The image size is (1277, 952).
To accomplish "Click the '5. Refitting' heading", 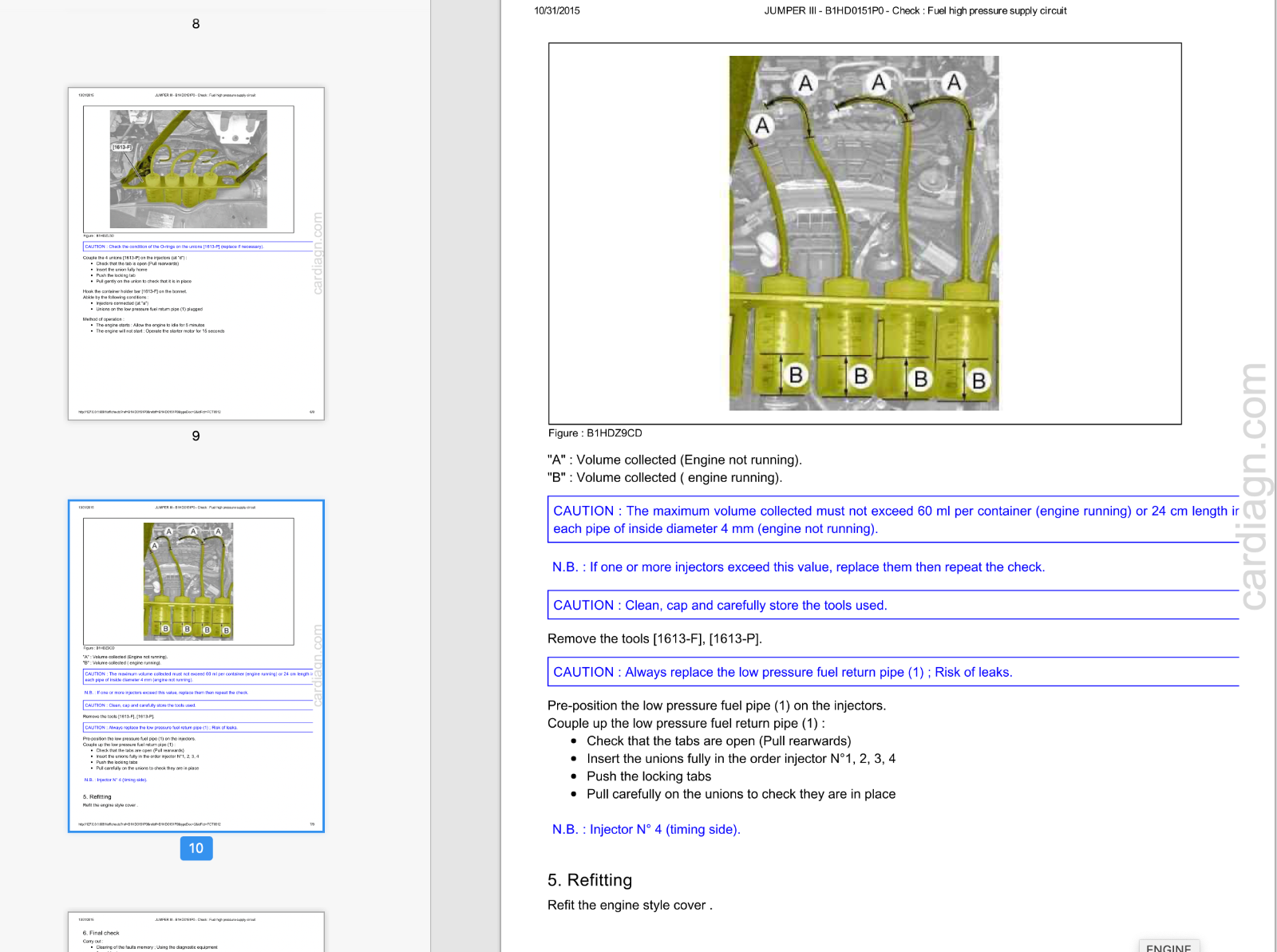I will pyautogui.click(x=589, y=880).
